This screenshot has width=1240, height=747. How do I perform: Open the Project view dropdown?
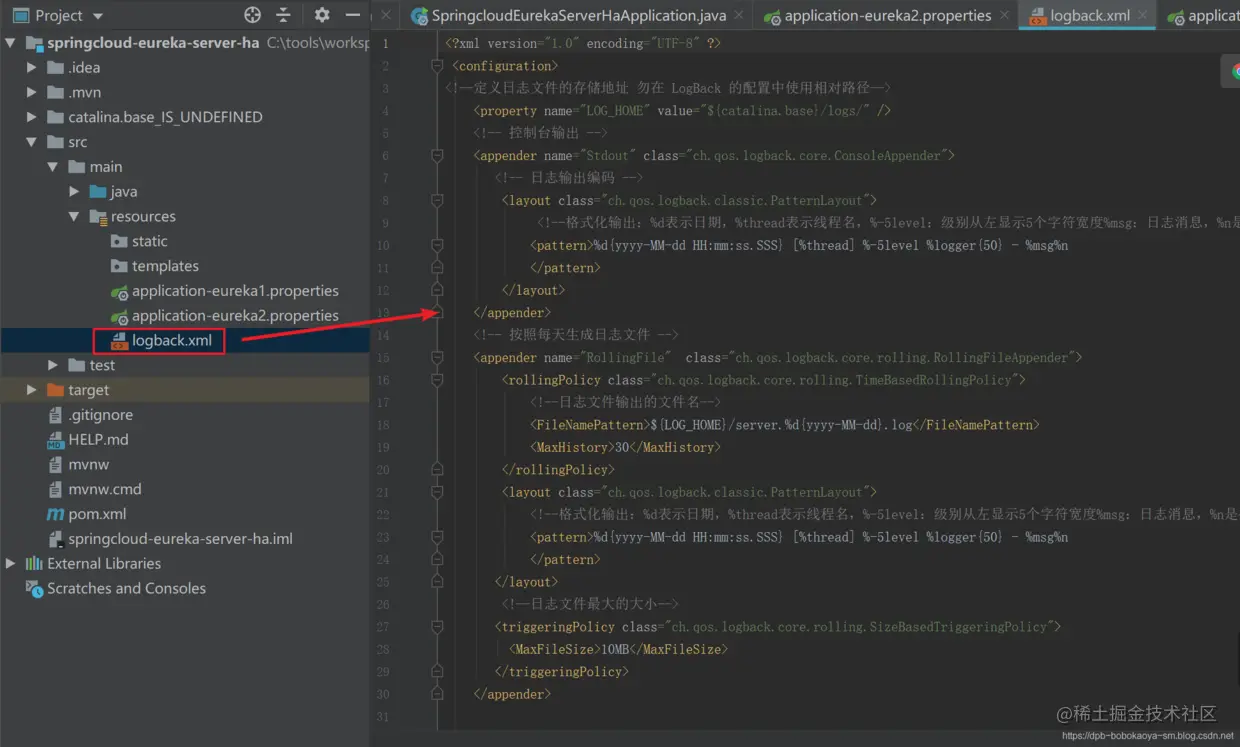(97, 16)
